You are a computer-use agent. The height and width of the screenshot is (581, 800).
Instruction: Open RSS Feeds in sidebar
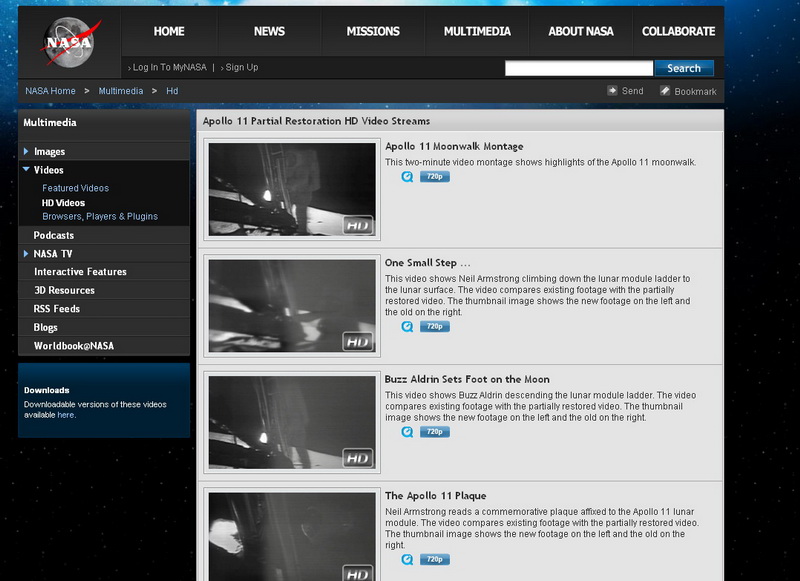pyautogui.click(x=57, y=309)
